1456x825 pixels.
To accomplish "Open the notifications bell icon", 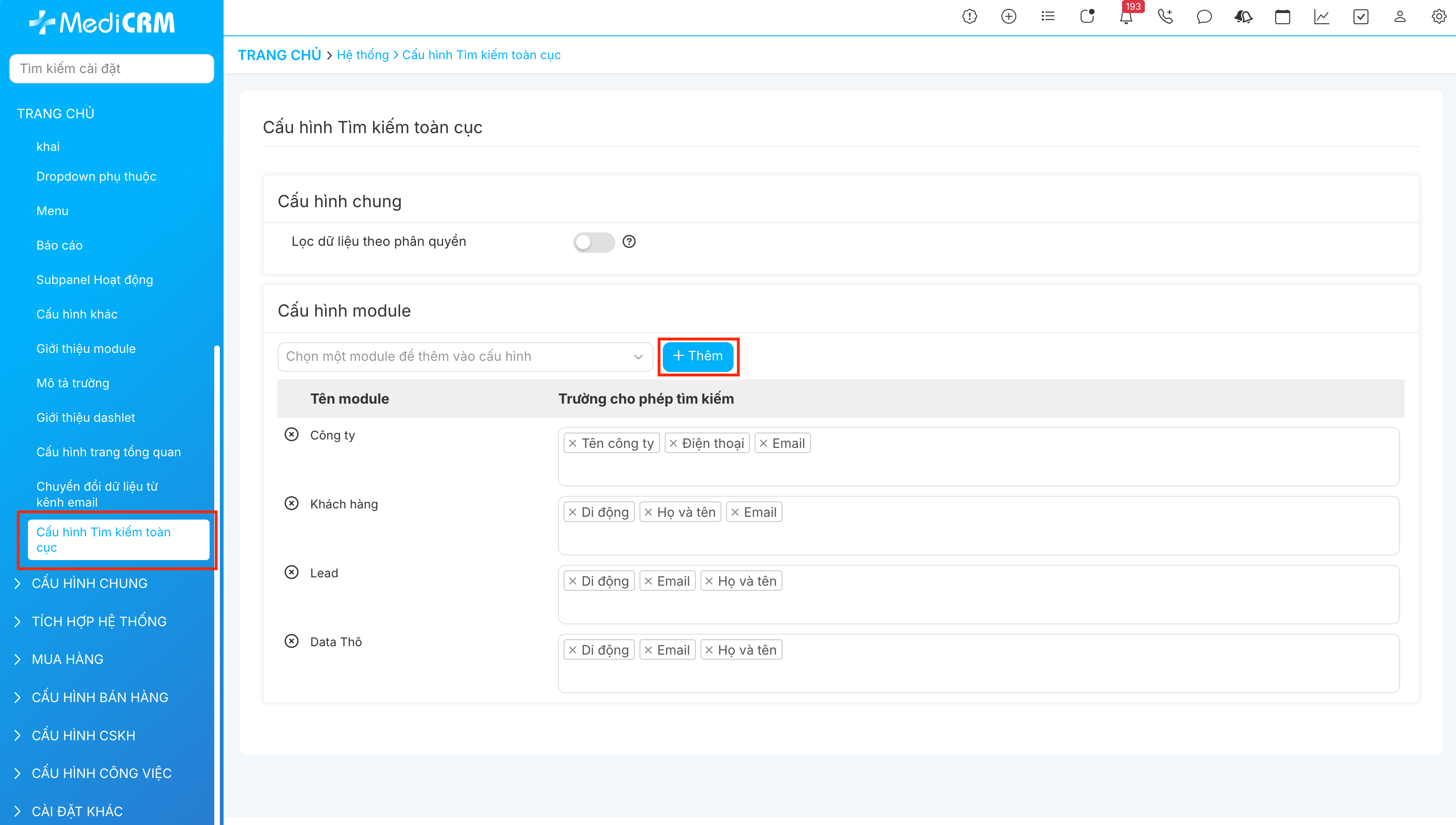I will coord(1126,17).
